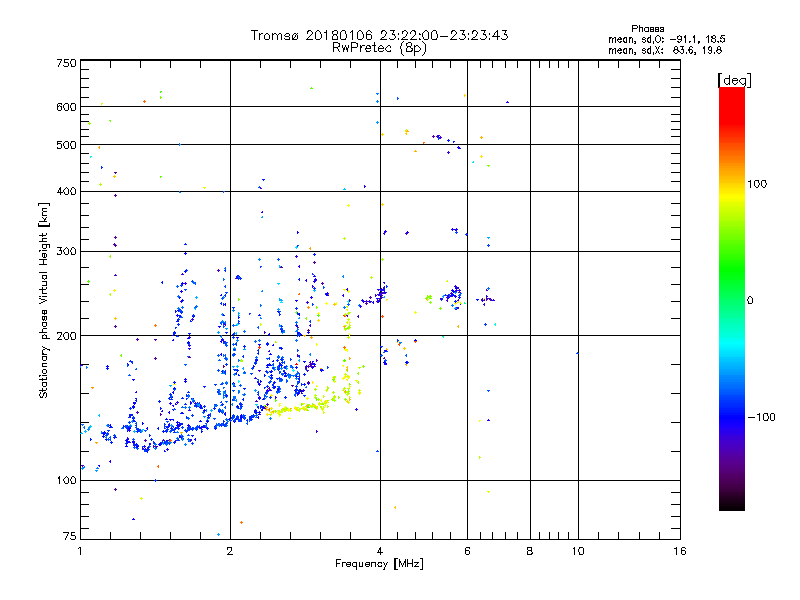The width and height of the screenshot is (800, 600).
Task: Click the x-axis tick label '8'
Action: (530, 551)
